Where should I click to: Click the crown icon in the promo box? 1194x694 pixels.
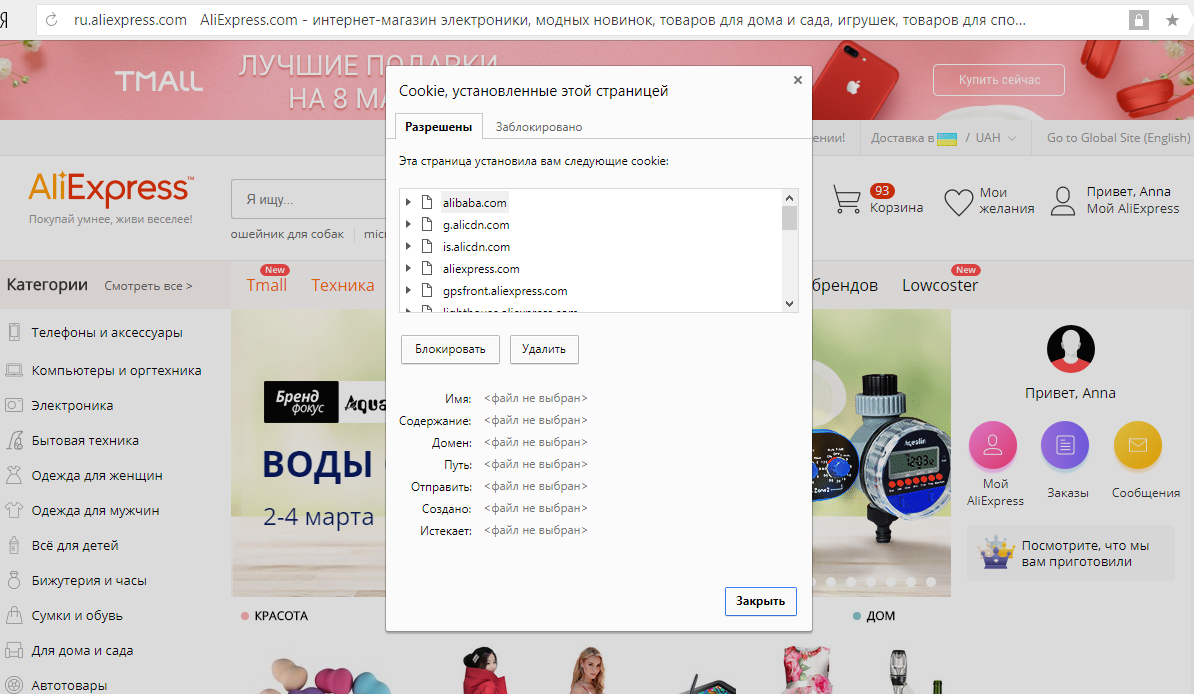[997, 553]
